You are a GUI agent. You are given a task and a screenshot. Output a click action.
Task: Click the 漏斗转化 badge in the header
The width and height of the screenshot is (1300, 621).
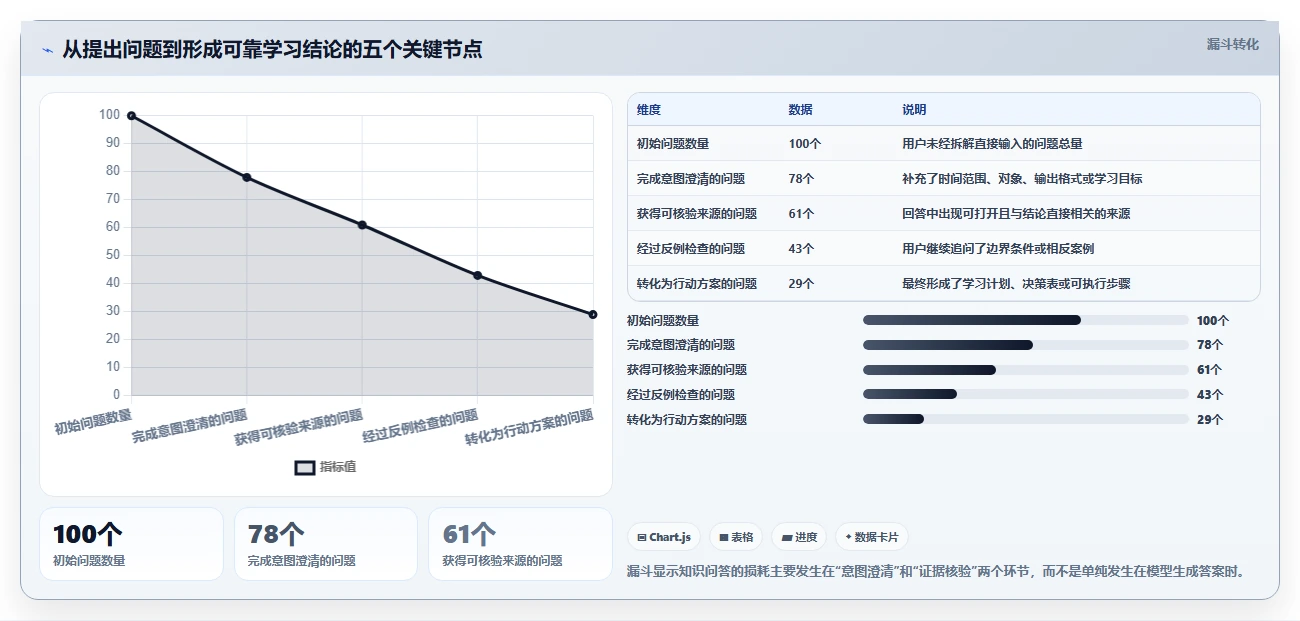click(x=1232, y=45)
